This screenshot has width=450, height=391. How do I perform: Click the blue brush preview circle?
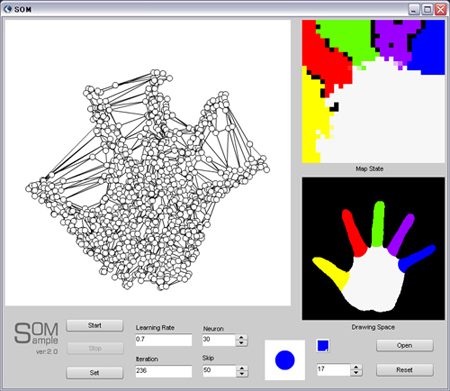click(x=285, y=360)
